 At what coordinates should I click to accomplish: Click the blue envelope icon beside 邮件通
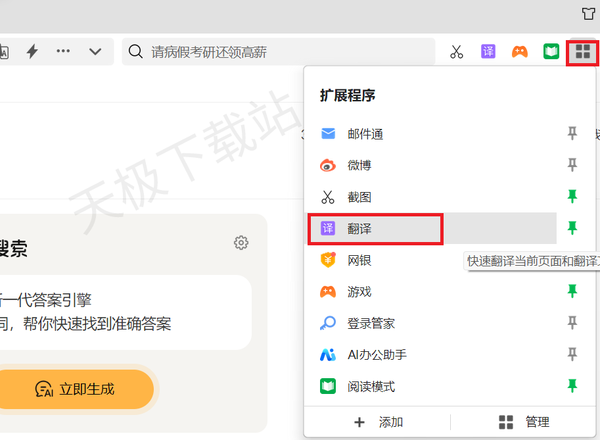[x=328, y=134]
